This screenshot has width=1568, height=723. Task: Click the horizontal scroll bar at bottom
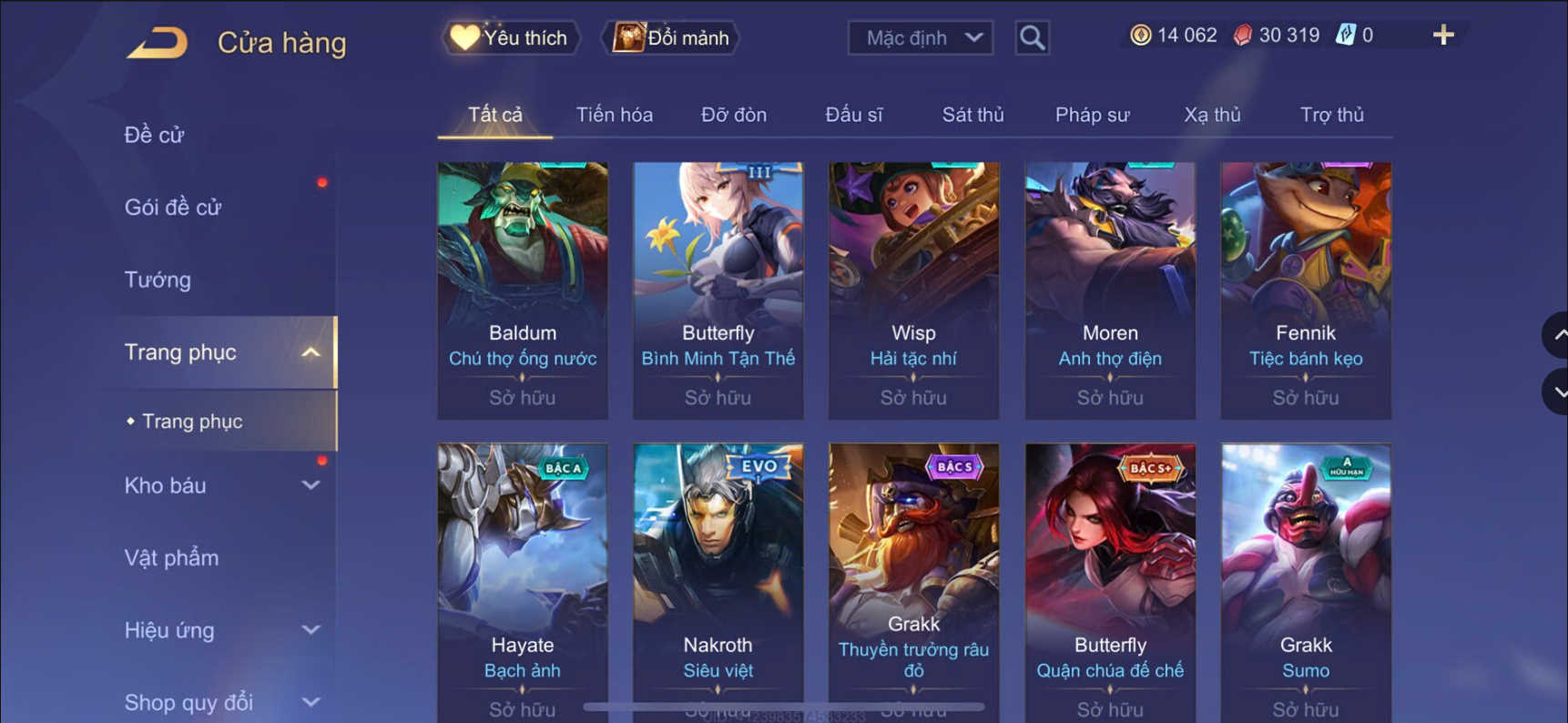(x=783, y=707)
